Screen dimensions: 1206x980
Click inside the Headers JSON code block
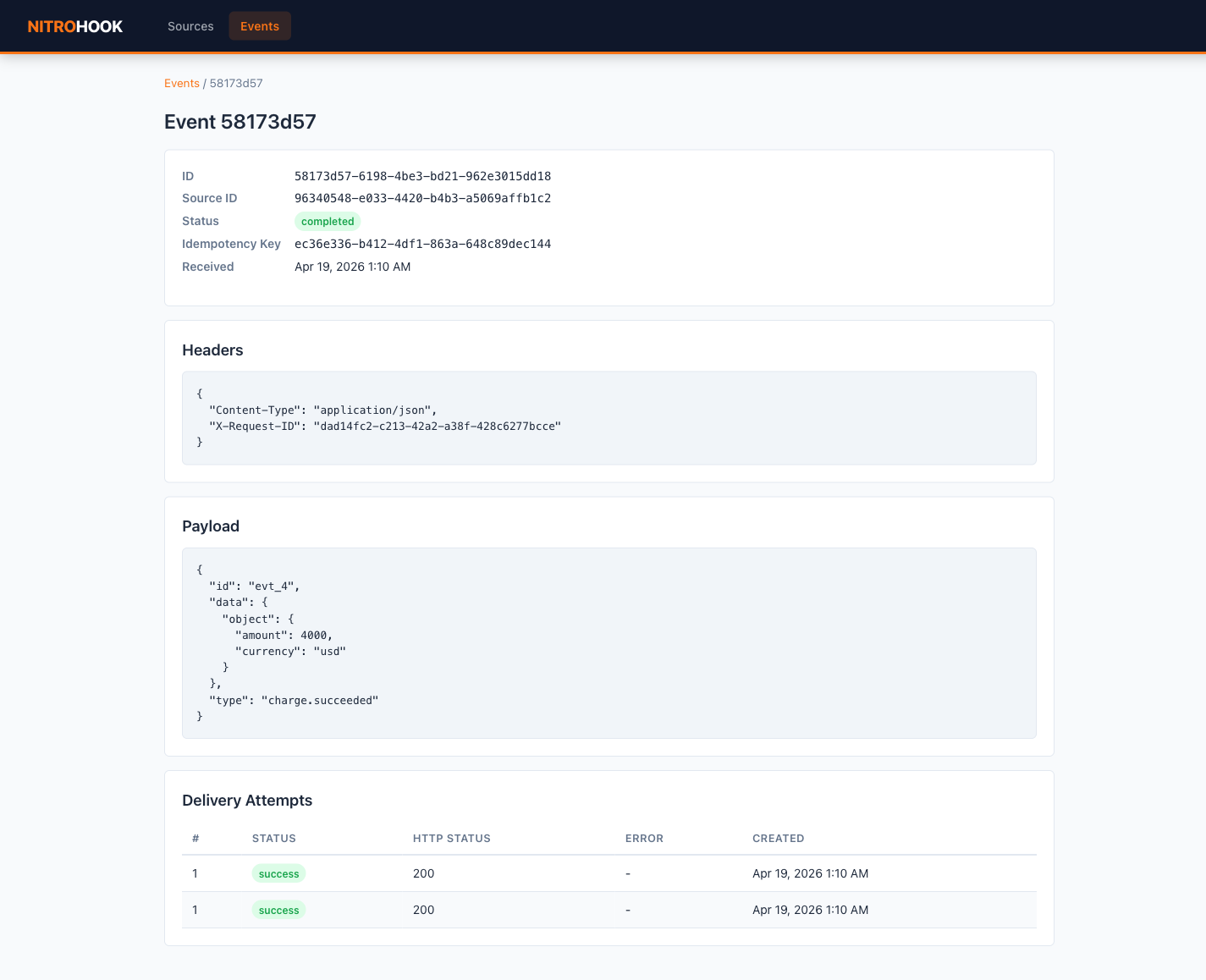(609, 418)
